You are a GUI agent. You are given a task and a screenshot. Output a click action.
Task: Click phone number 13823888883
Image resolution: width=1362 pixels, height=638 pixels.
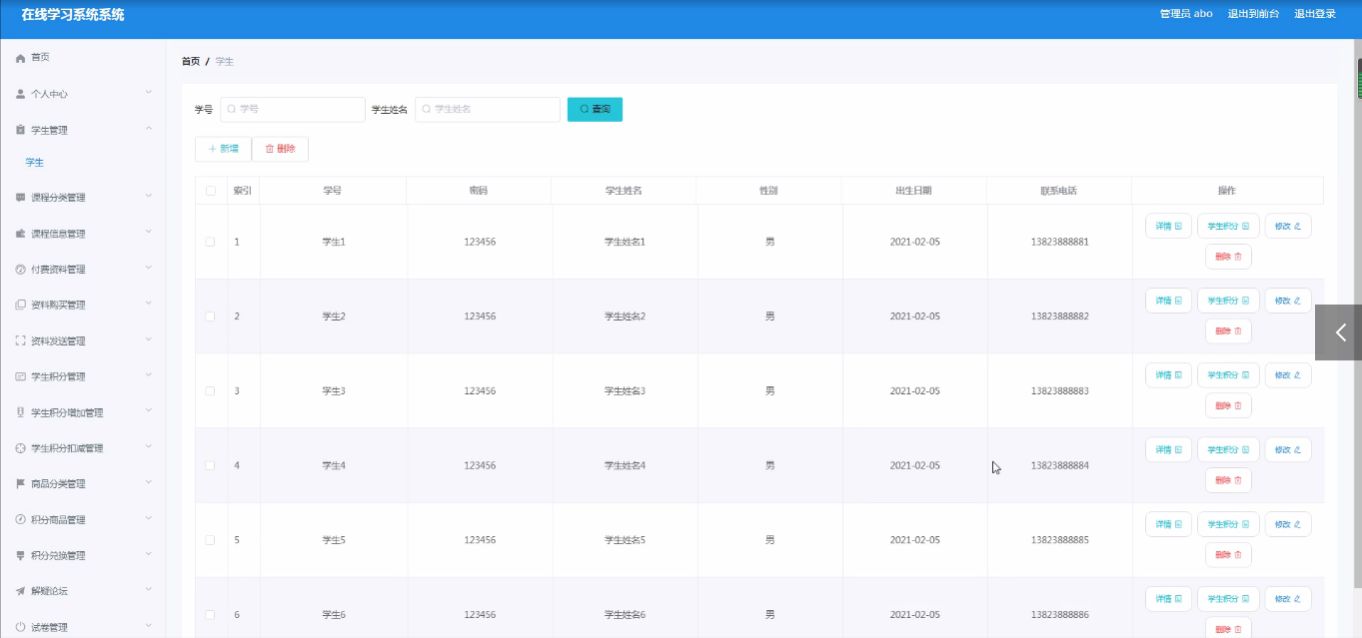pyautogui.click(x=1060, y=391)
